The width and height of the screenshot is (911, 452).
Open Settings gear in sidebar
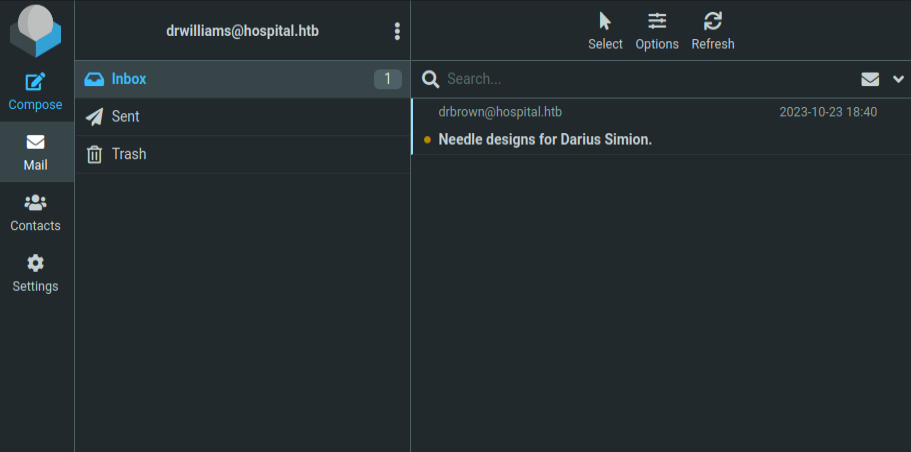36,273
